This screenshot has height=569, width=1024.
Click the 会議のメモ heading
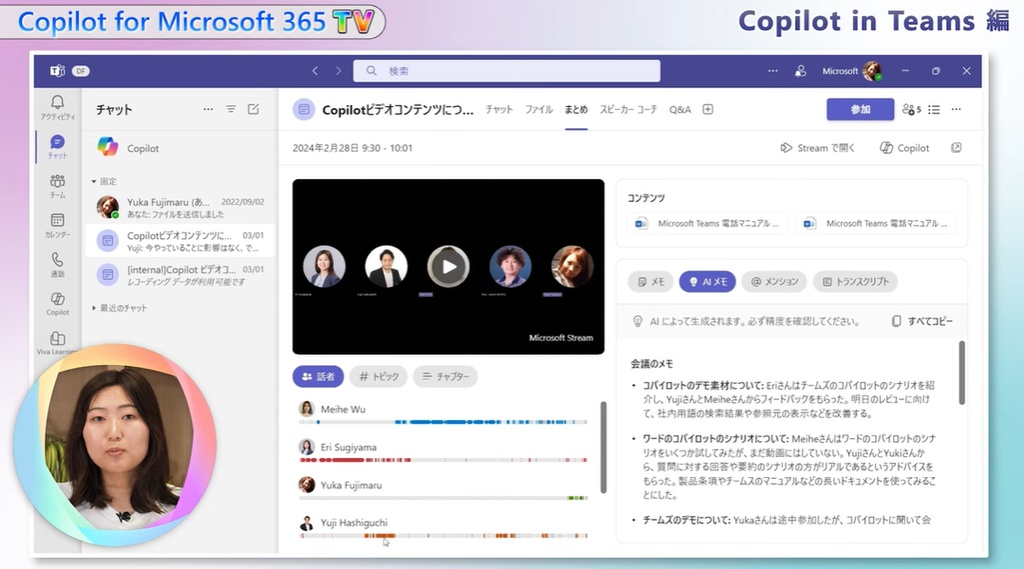(x=651, y=364)
